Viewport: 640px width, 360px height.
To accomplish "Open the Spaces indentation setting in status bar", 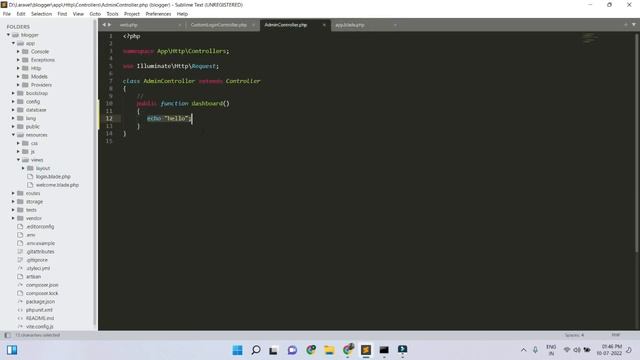I will coord(574,335).
